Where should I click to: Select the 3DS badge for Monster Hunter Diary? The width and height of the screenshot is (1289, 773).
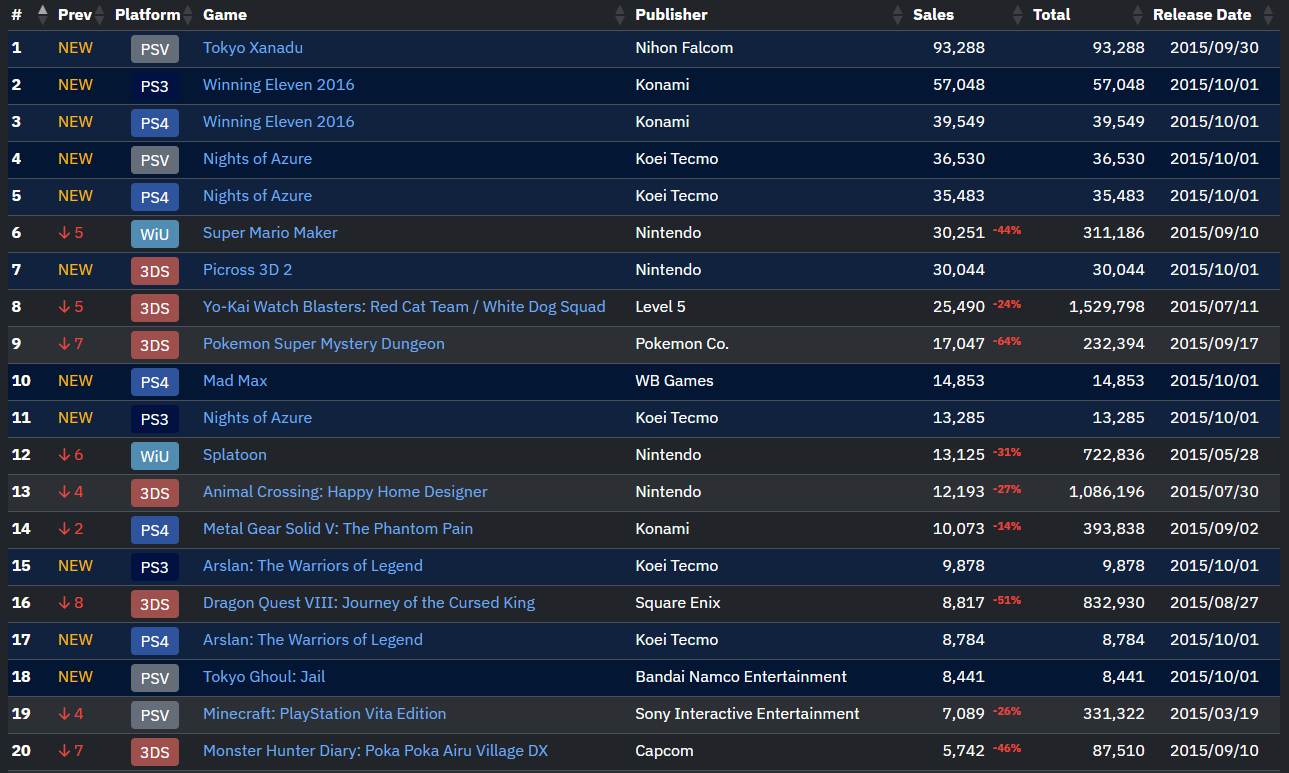(155, 752)
